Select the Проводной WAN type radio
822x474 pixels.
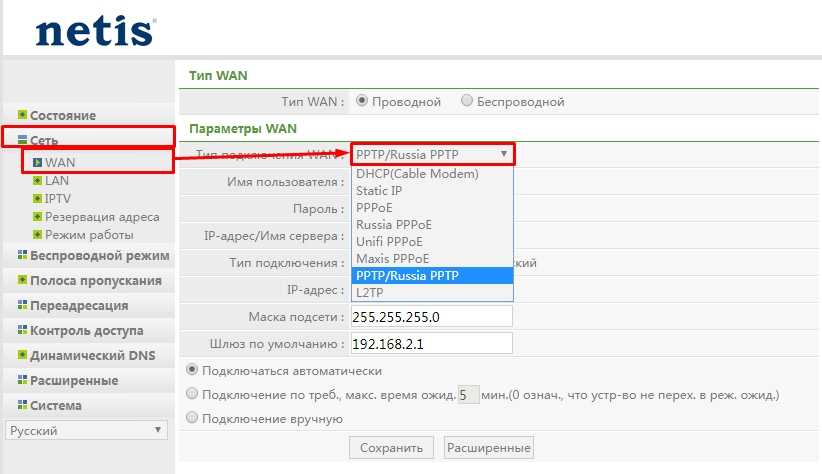[362, 101]
